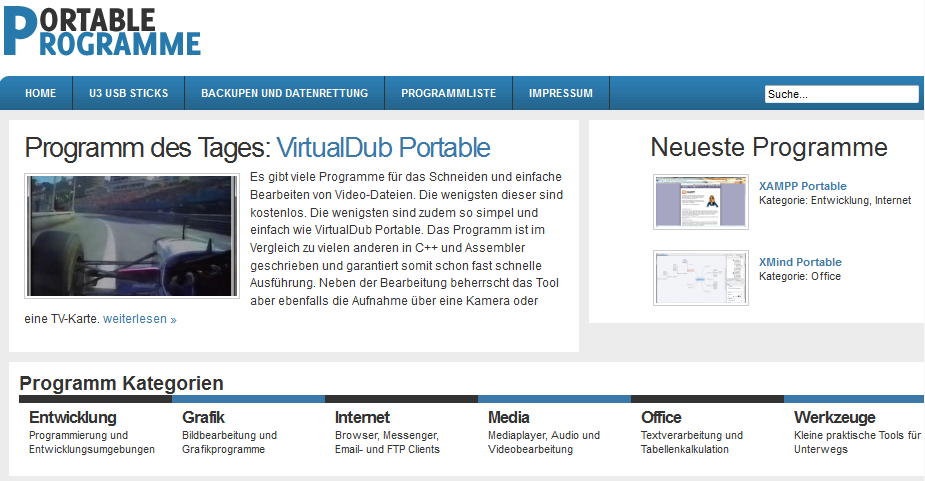The height and width of the screenshot is (481, 925).
Task: Open the IMPRESSUM page
Action: (x=560, y=93)
